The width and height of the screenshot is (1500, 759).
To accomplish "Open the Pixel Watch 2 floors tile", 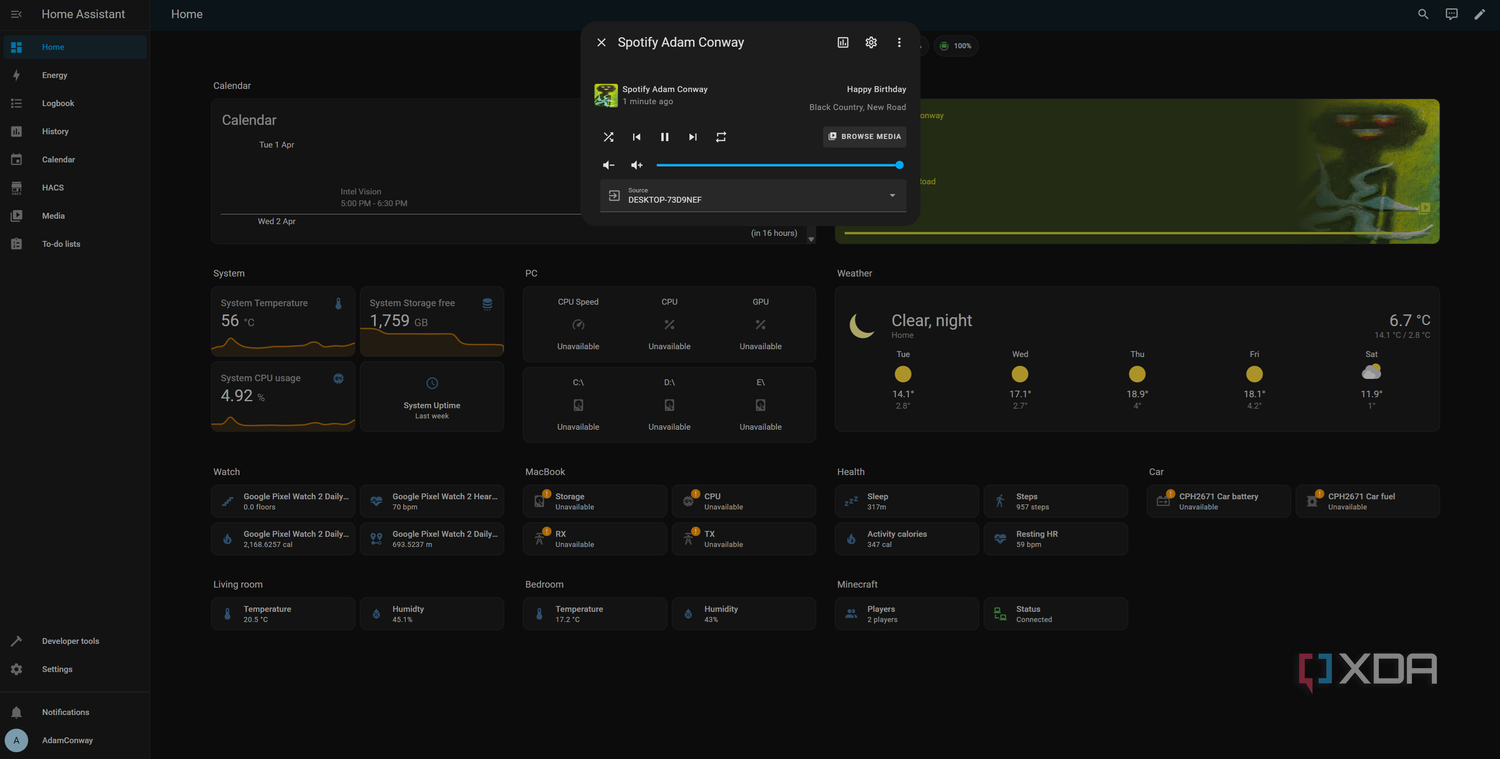I will point(283,501).
